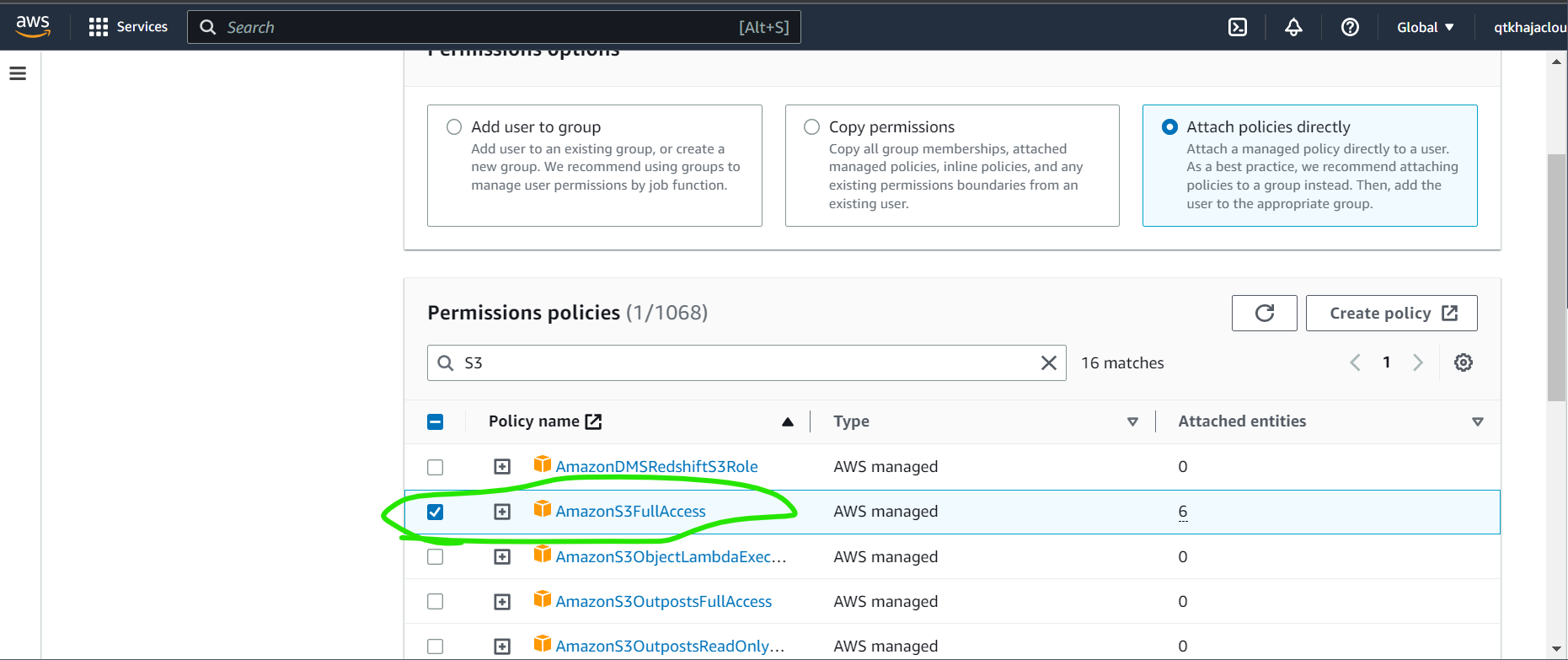
Task: Expand AmazonS3FullAccess policy details
Action: click(x=502, y=512)
